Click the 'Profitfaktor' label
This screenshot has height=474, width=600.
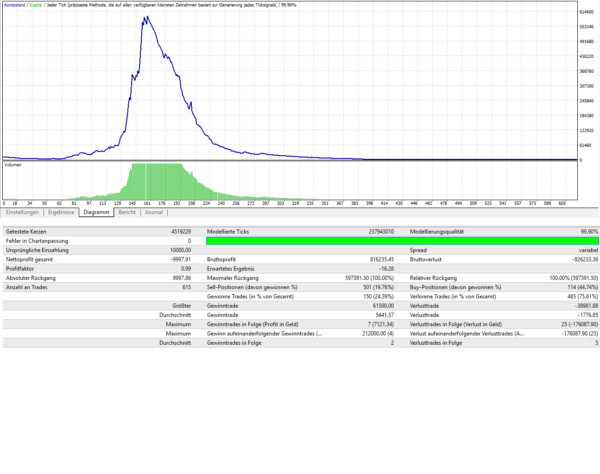click(x=20, y=269)
